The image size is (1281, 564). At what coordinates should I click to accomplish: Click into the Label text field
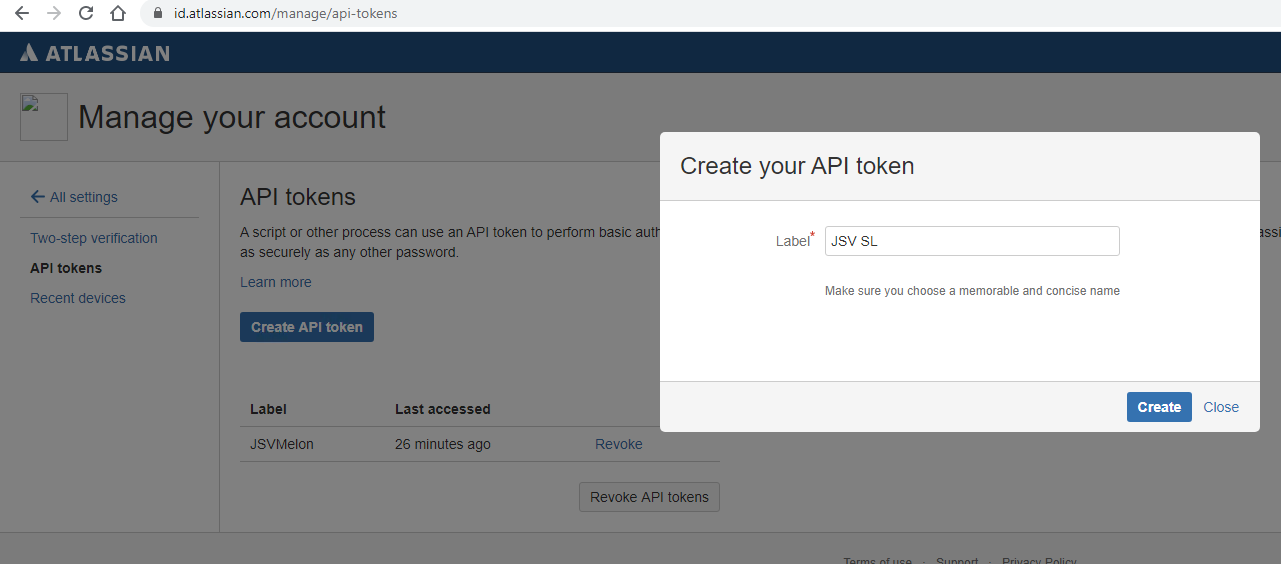[x=971, y=241]
